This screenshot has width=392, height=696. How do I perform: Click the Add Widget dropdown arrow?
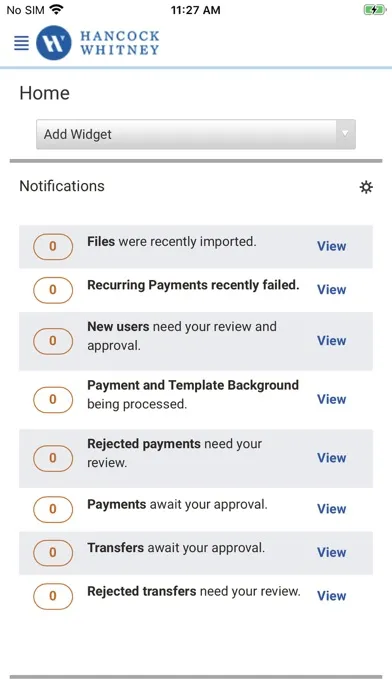[345, 134]
